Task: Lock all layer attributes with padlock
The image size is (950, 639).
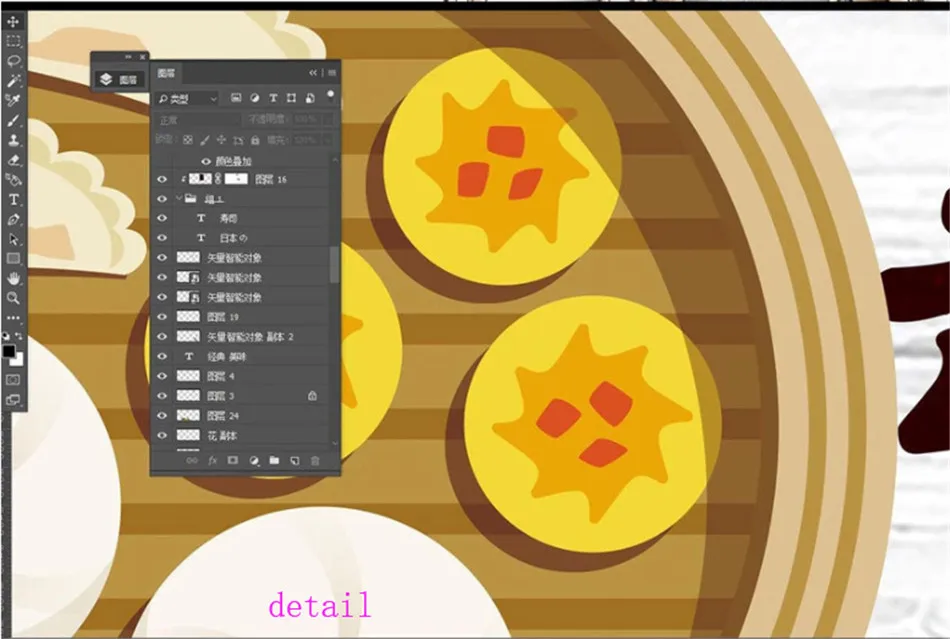Action: [255, 140]
